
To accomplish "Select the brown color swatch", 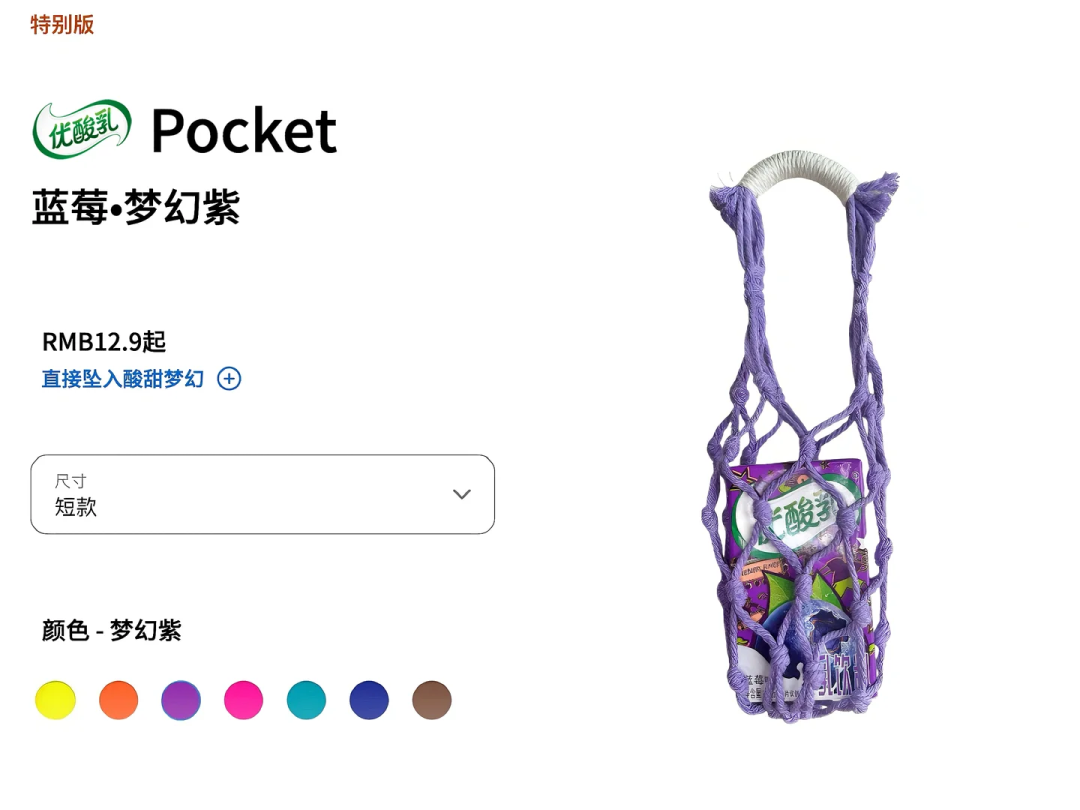I will (432, 700).
